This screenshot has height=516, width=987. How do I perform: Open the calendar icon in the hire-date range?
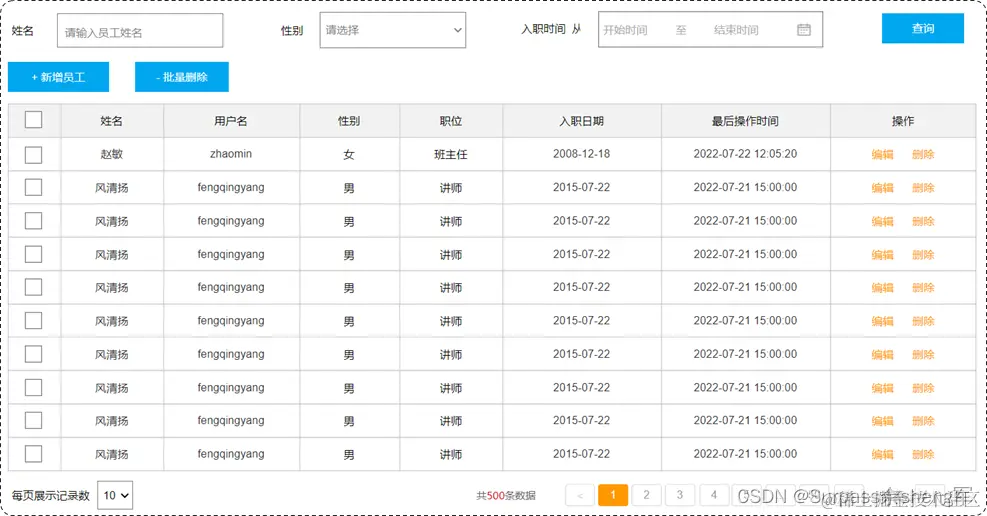(x=804, y=30)
